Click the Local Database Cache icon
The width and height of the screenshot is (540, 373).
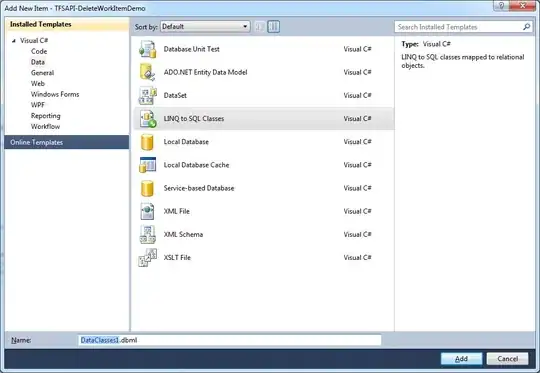coord(148,165)
